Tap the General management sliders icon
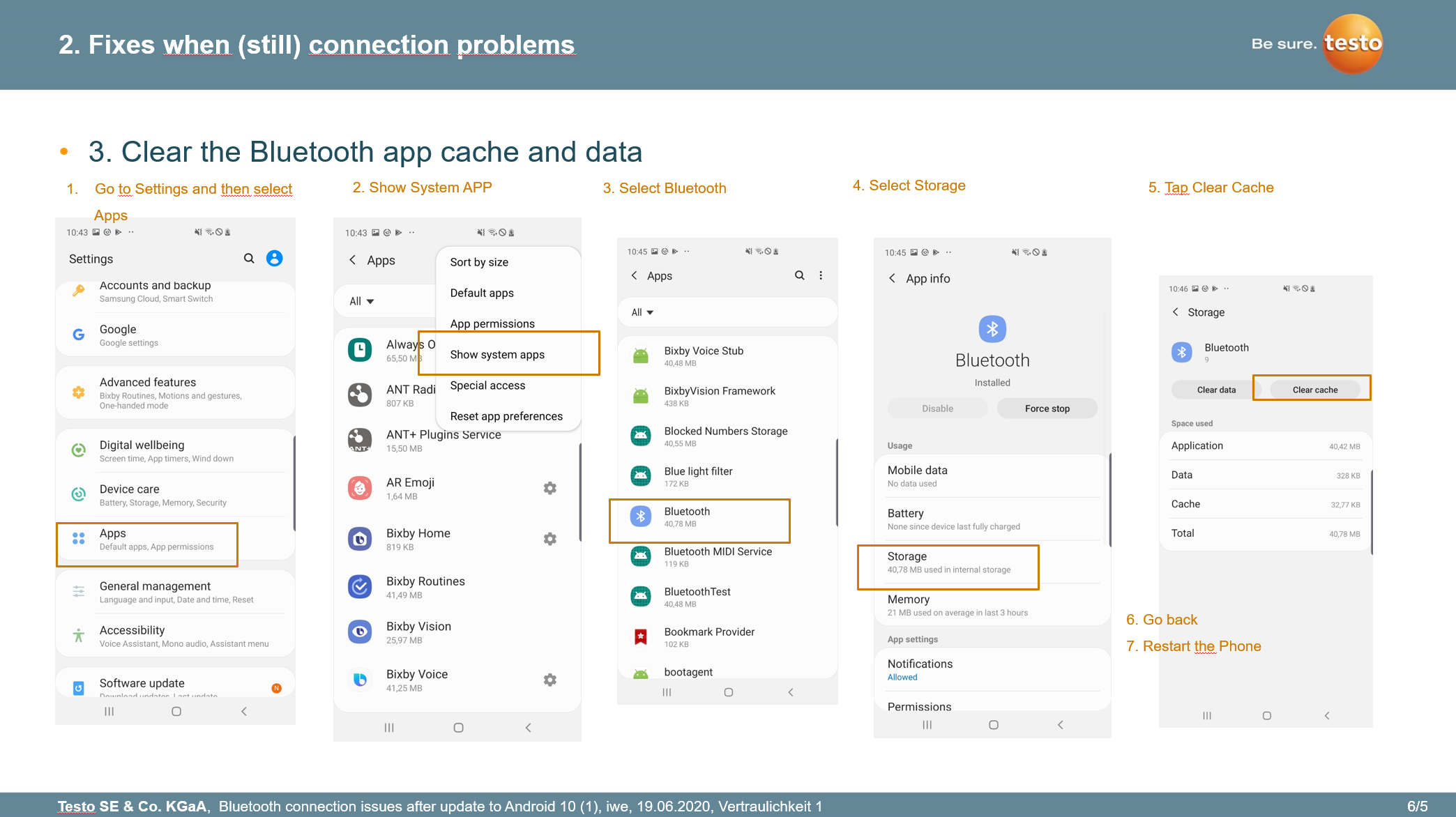1456x817 pixels. point(79,591)
